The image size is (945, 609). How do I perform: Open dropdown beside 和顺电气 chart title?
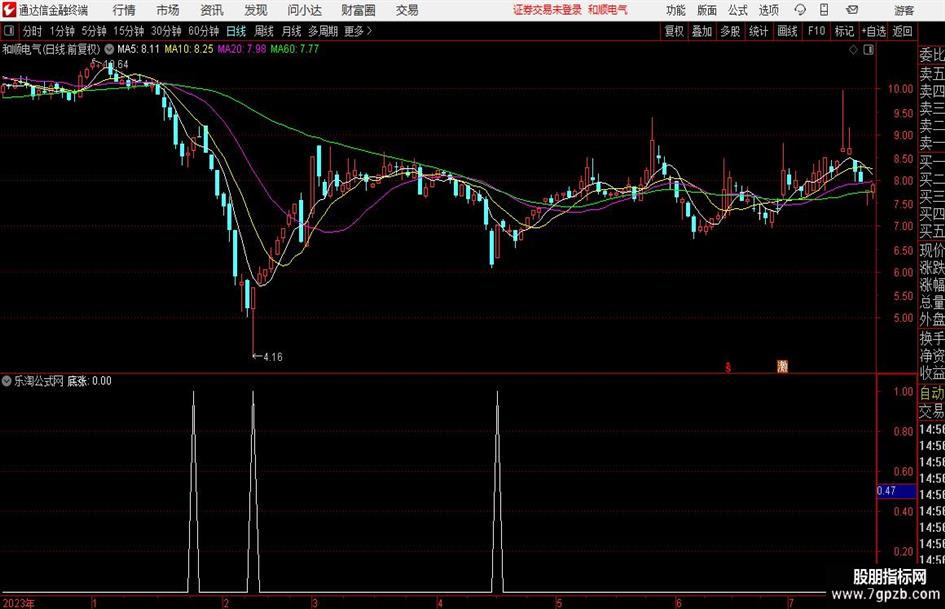coord(109,49)
